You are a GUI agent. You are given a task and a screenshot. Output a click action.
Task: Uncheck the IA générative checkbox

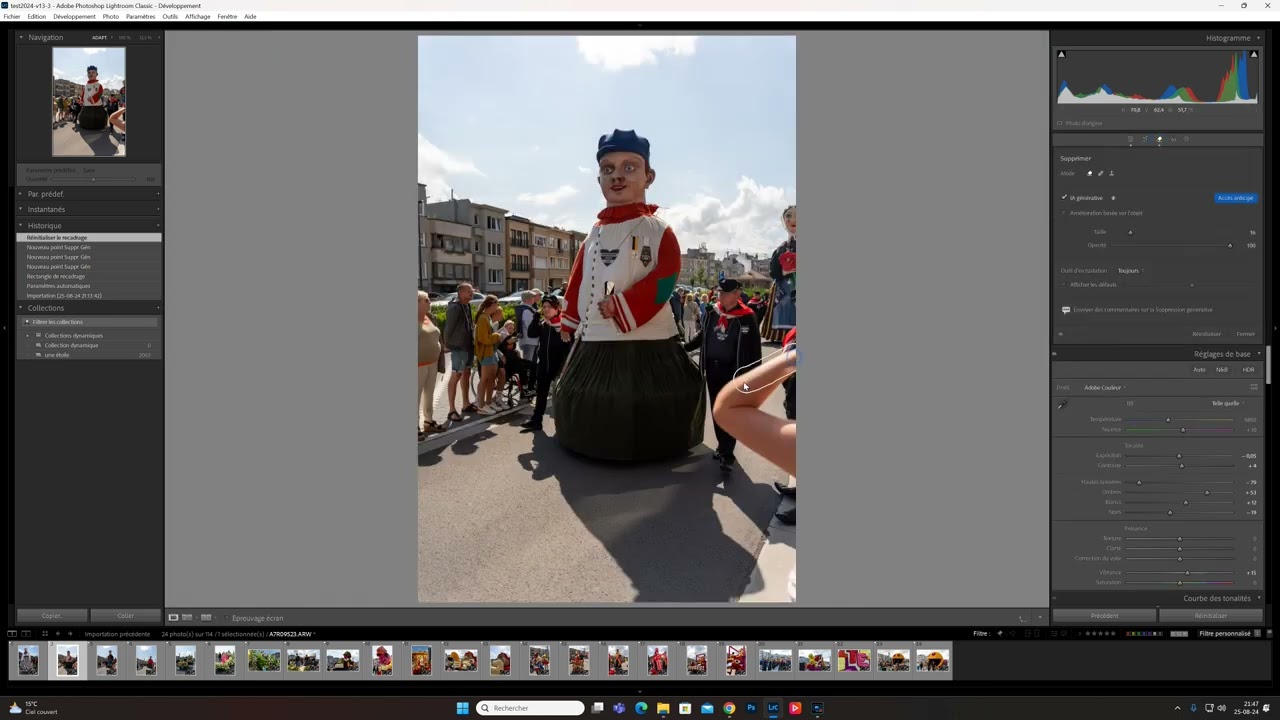coord(1064,197)
